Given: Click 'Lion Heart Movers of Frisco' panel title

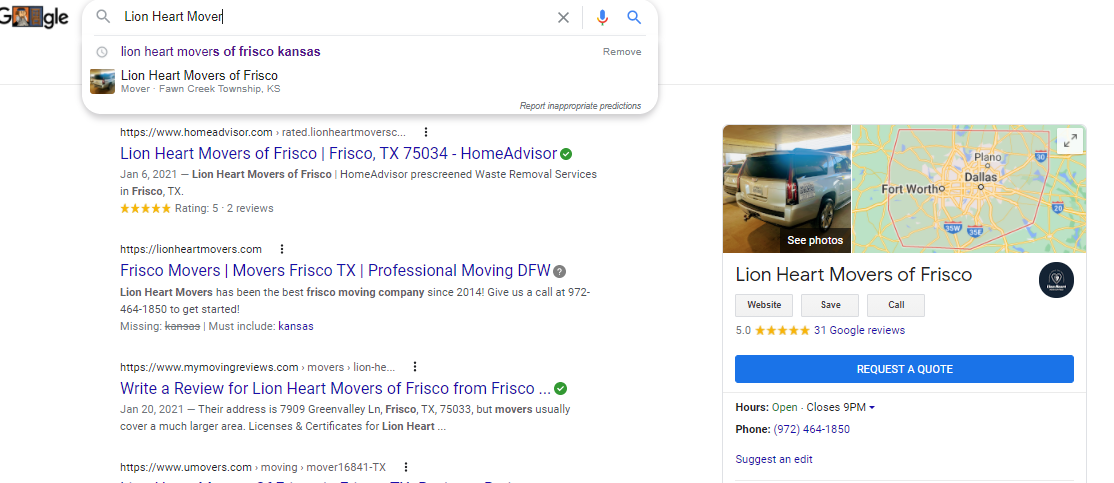Looking at the screenshot, I should pyautogui.click(x=853, y=275).
